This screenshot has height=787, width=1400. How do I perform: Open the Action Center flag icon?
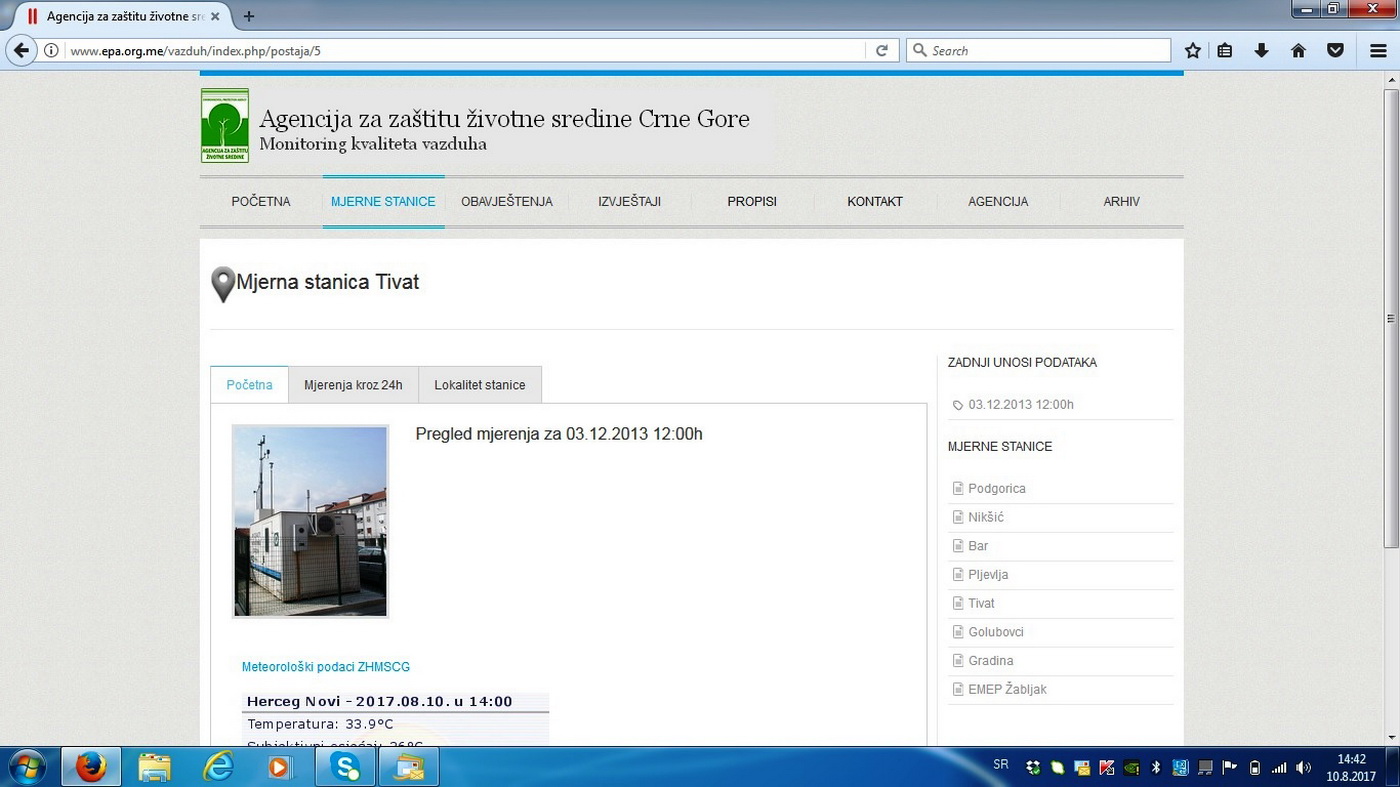pyautogui.click(x=1230, y=768)
